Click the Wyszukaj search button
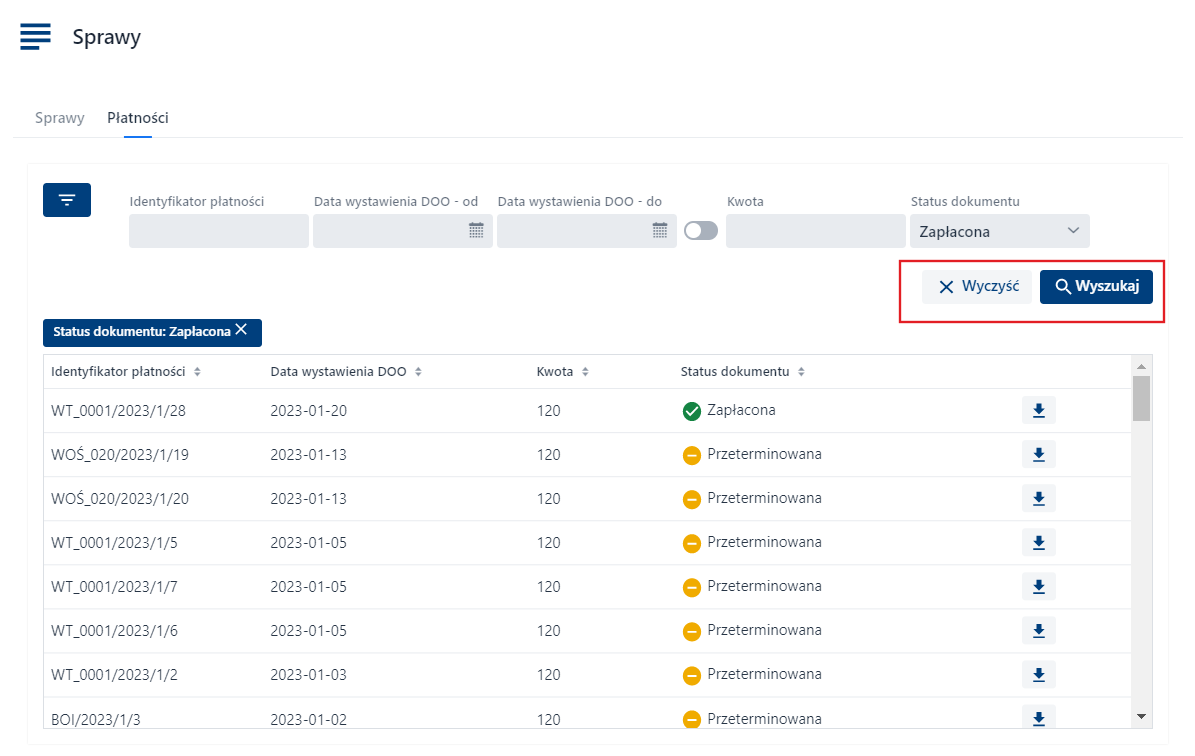This screenshot has width=1195, height=756. pos(1096,287)
